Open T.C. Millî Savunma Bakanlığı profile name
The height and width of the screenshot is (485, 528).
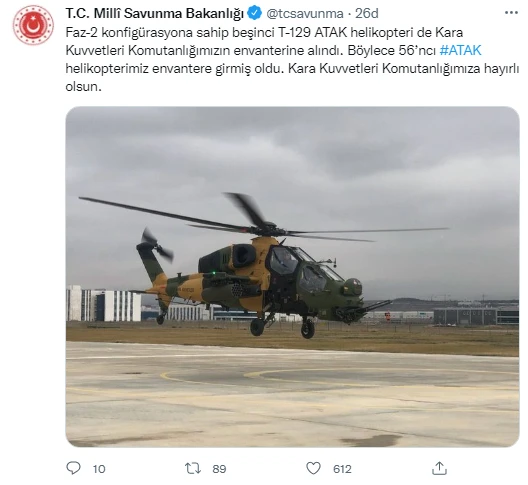point(155,13)
